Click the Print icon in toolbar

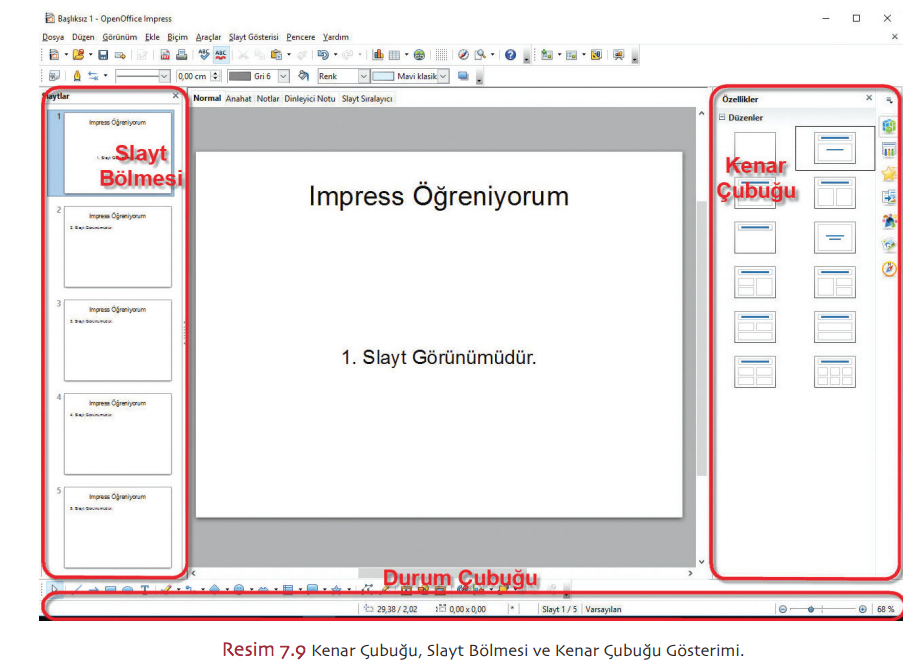tap(182, 55)
